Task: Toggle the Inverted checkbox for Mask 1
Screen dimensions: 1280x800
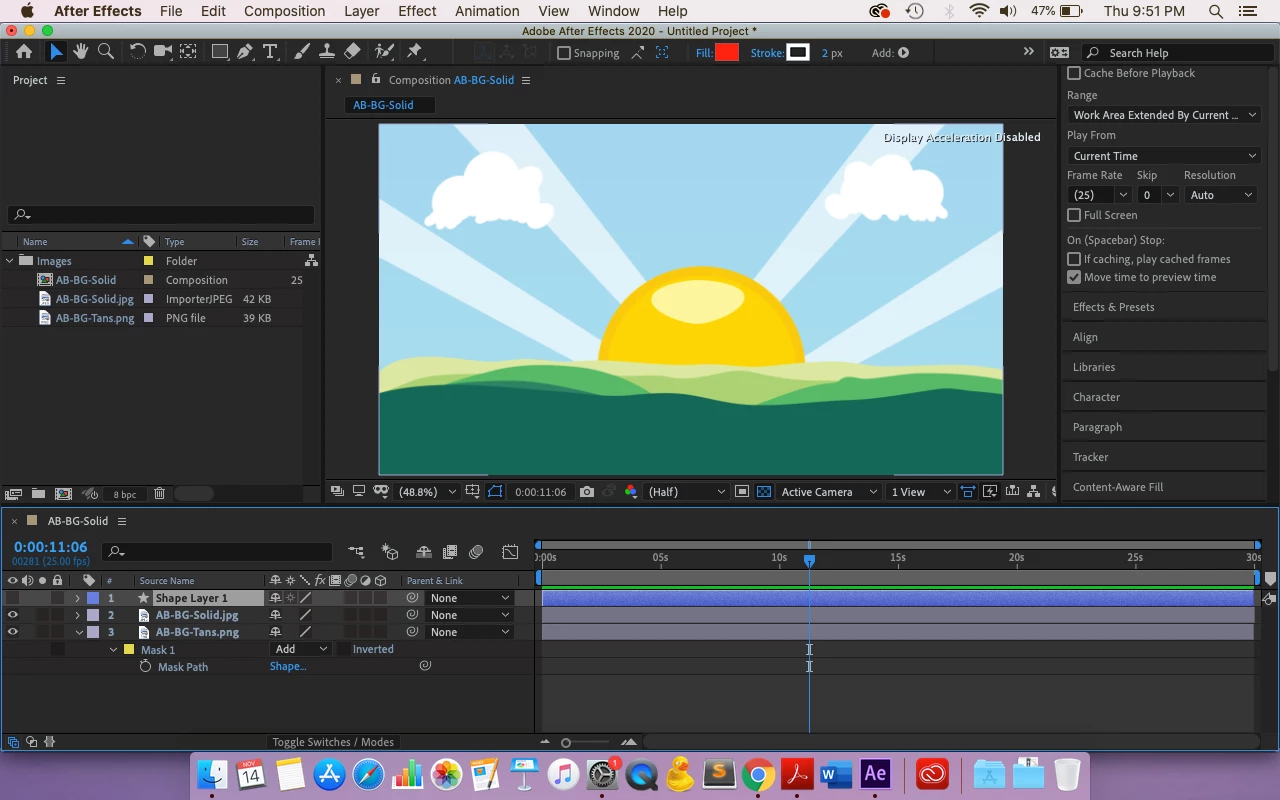Action: click(x=342, y=649)
